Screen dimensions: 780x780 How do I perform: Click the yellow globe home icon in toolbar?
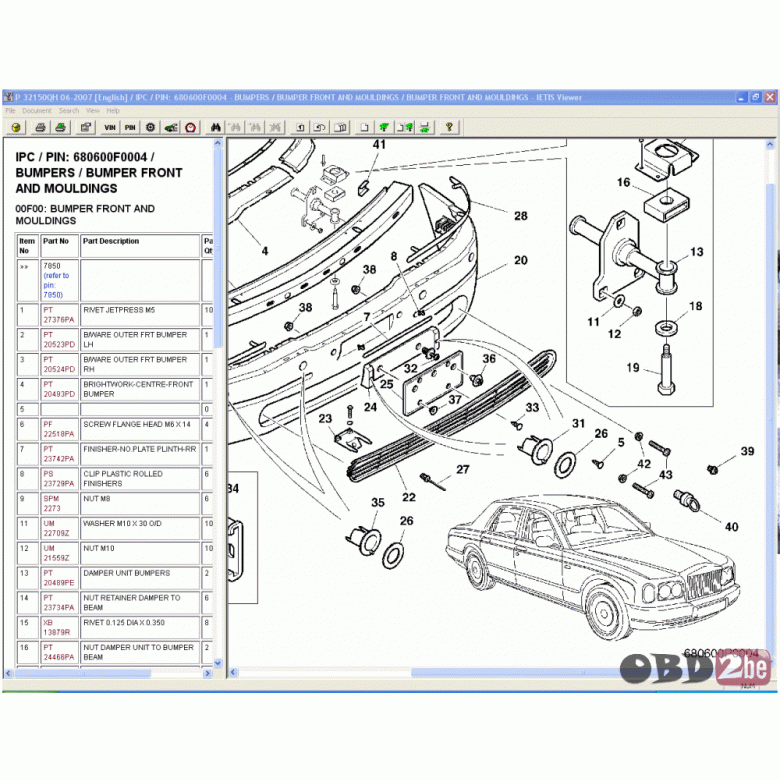pyautogui.click(x=16, y=128)
